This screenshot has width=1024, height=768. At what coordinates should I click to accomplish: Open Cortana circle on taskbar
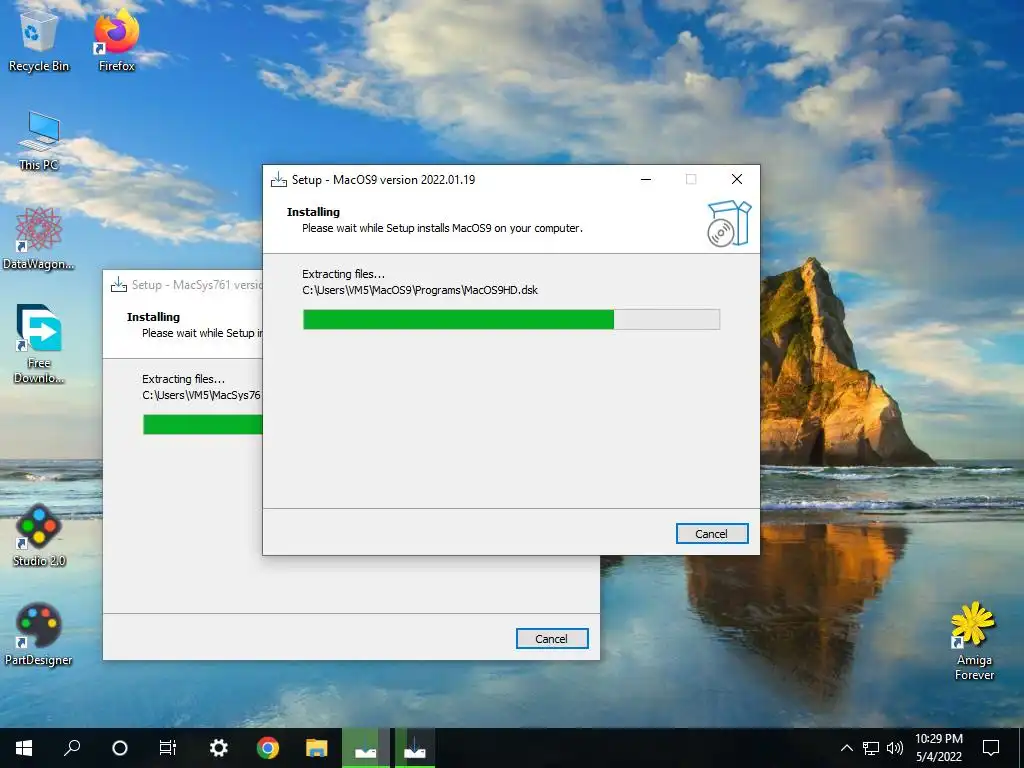point(120,748)
